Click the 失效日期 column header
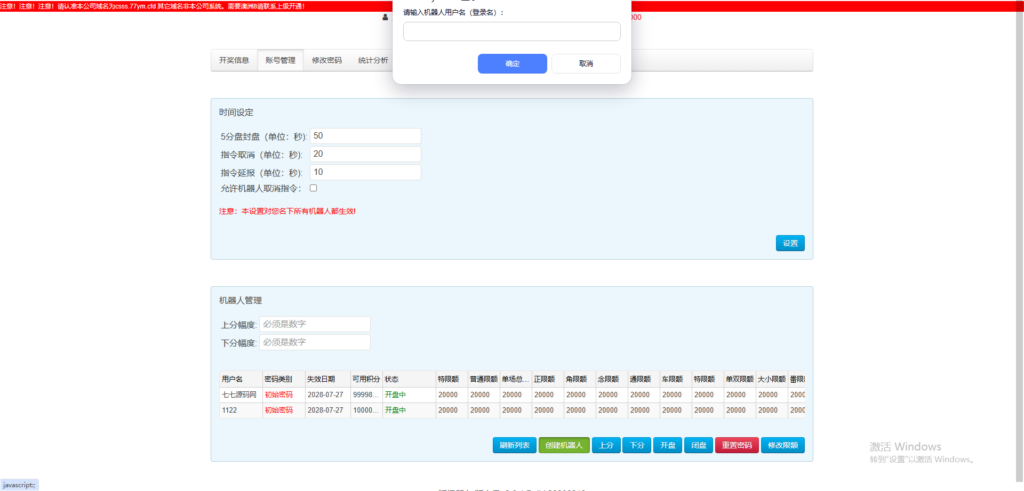1024x491 pixels. pos(327,379)
